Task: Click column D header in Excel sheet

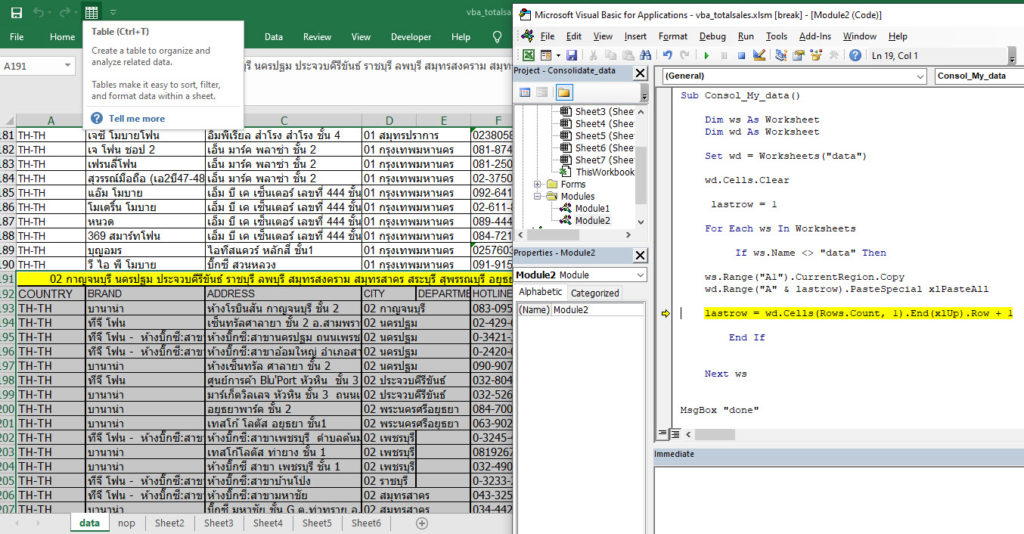Action: (x=389, y=120)
